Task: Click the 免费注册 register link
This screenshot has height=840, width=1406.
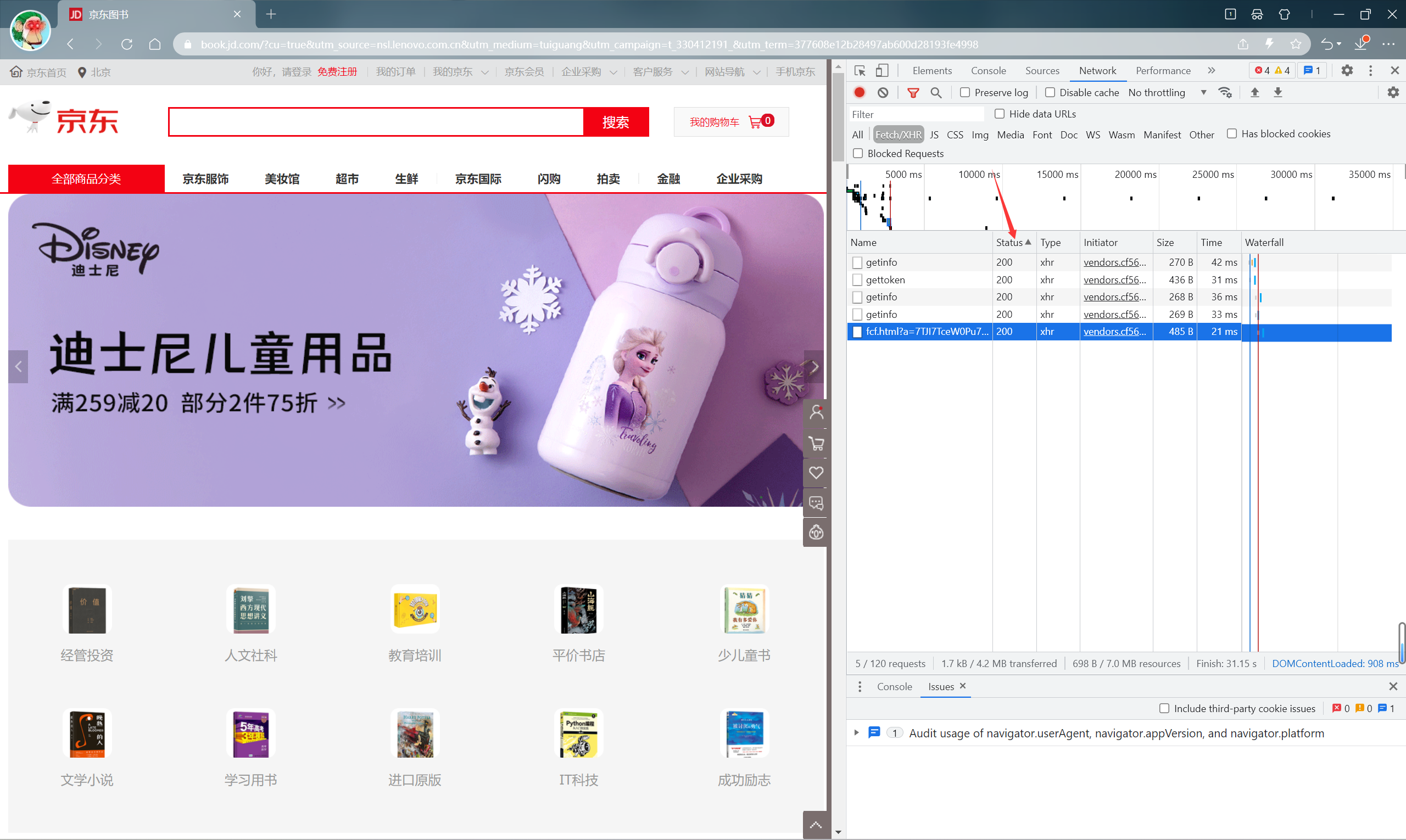Action: click(337, 72)
